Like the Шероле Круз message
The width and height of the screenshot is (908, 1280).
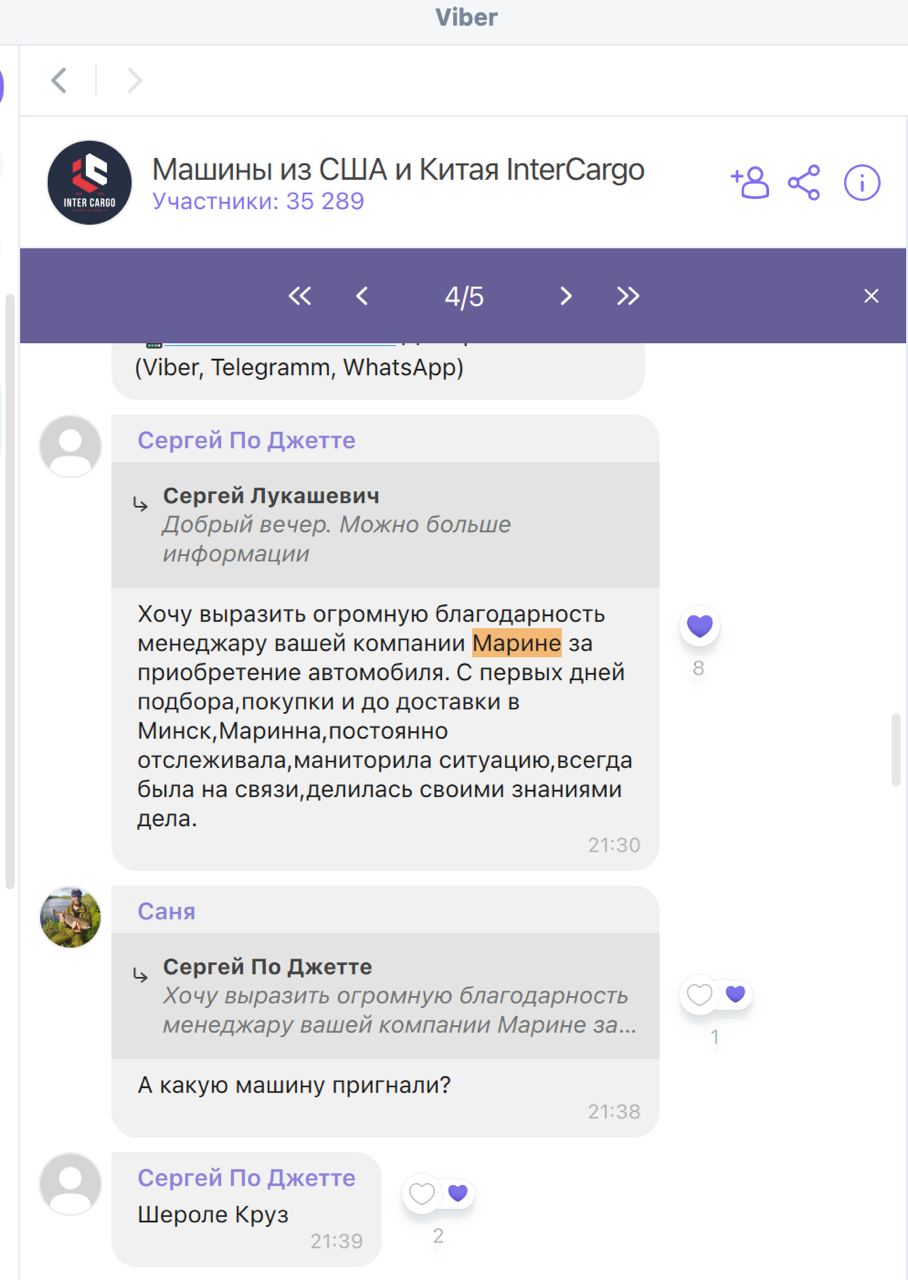tap(422, 1193)
